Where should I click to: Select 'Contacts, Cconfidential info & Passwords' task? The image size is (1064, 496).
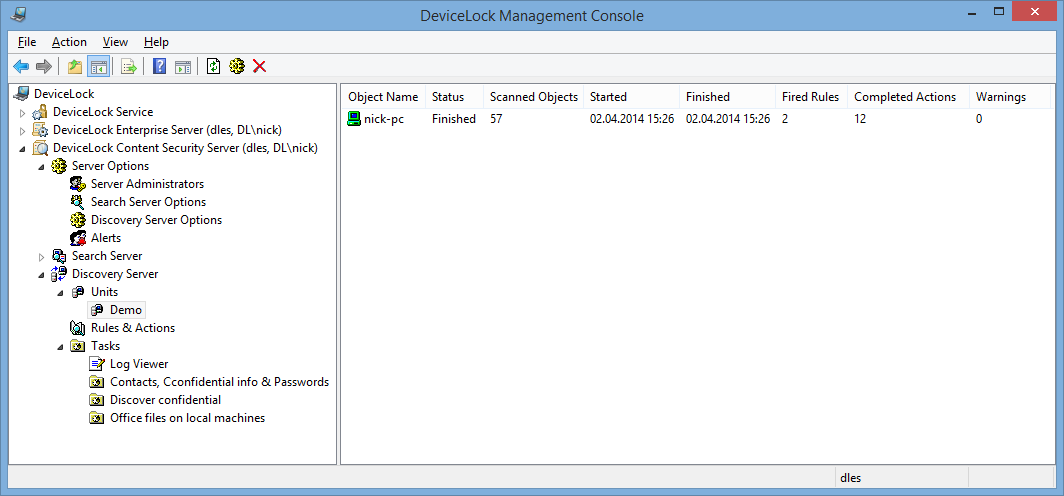click(x=219, y=382)
